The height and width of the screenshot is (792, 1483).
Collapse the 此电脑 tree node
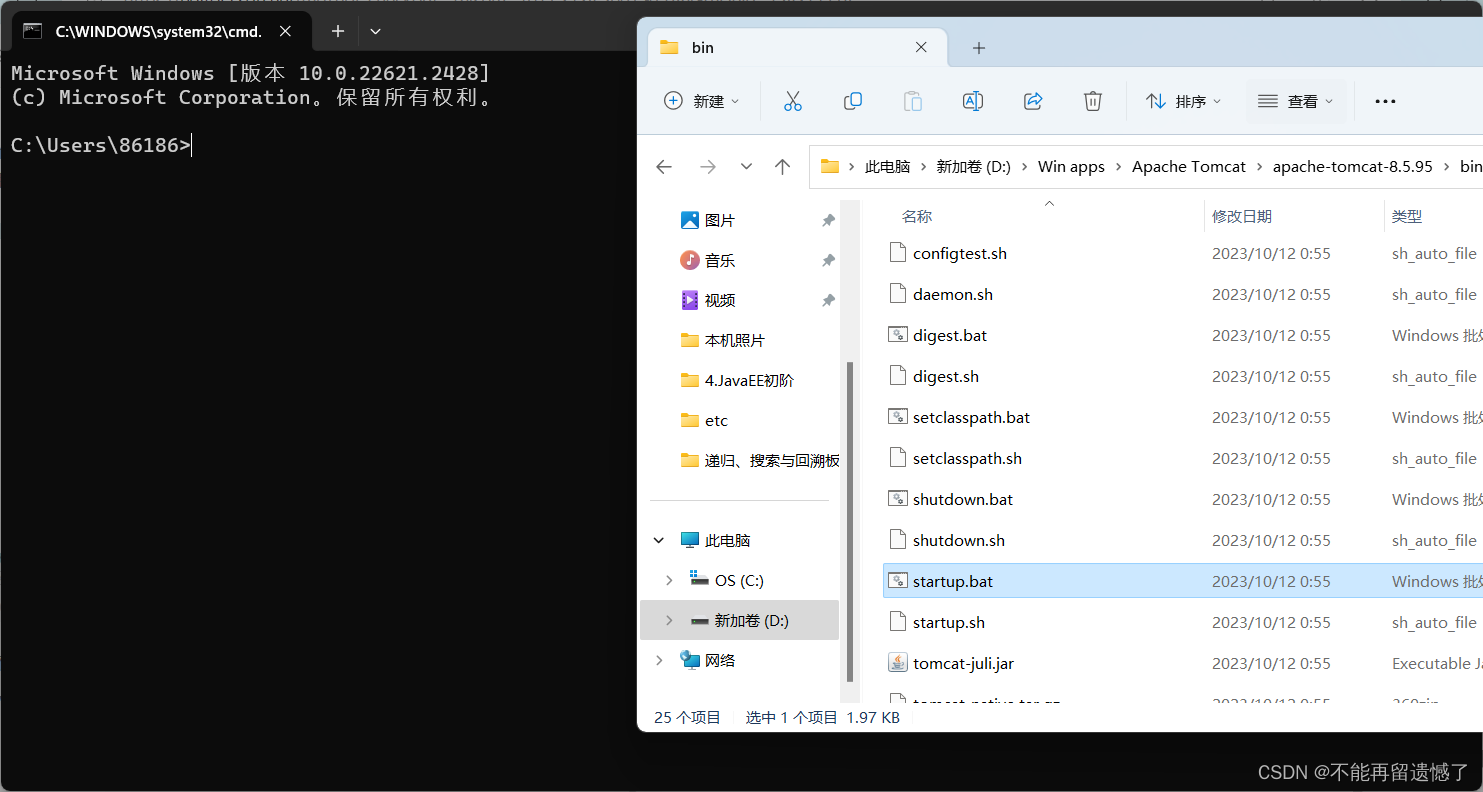(659, 540)
